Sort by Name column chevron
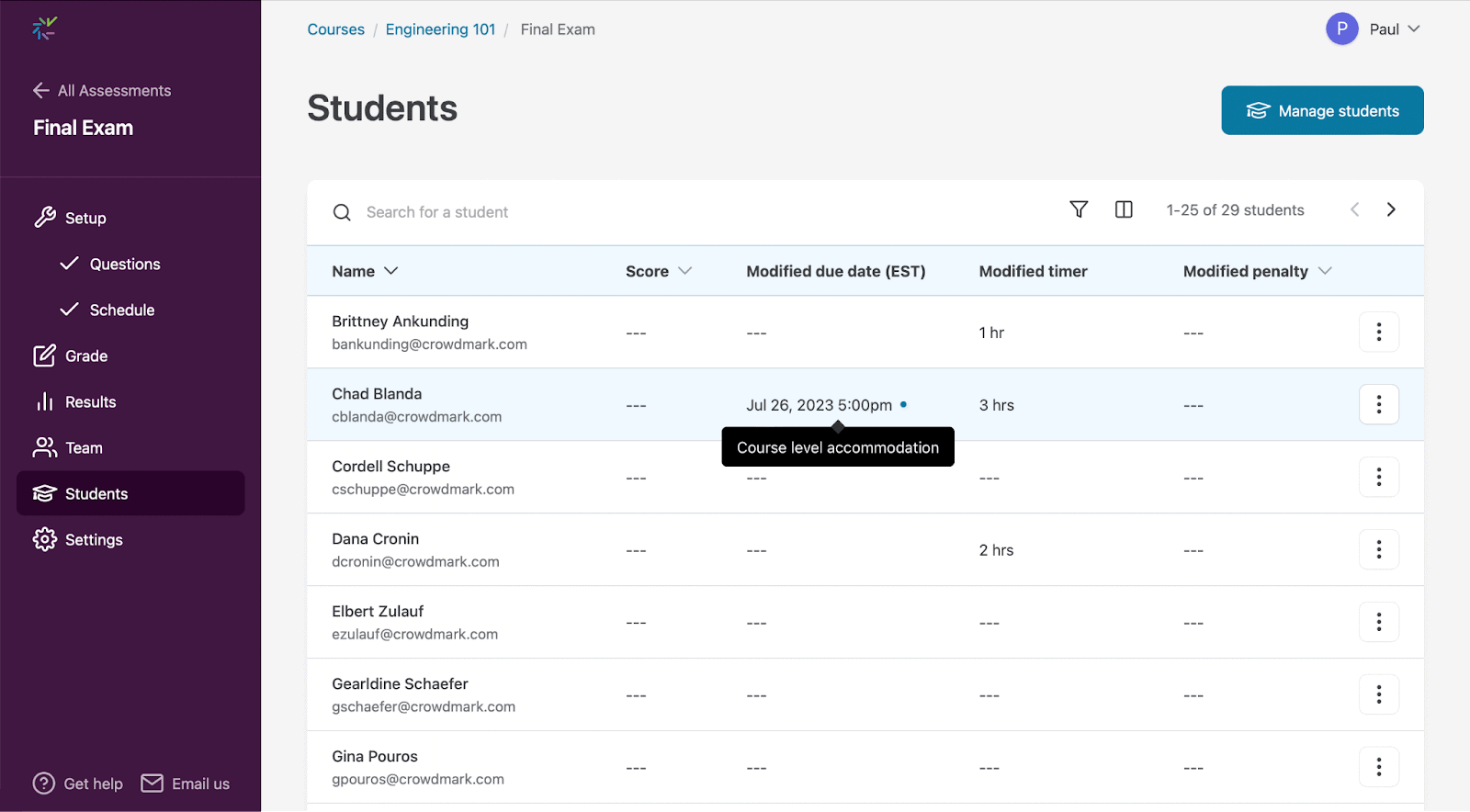This screenshot has height=812, width=1470. click(x=391, y=271)
